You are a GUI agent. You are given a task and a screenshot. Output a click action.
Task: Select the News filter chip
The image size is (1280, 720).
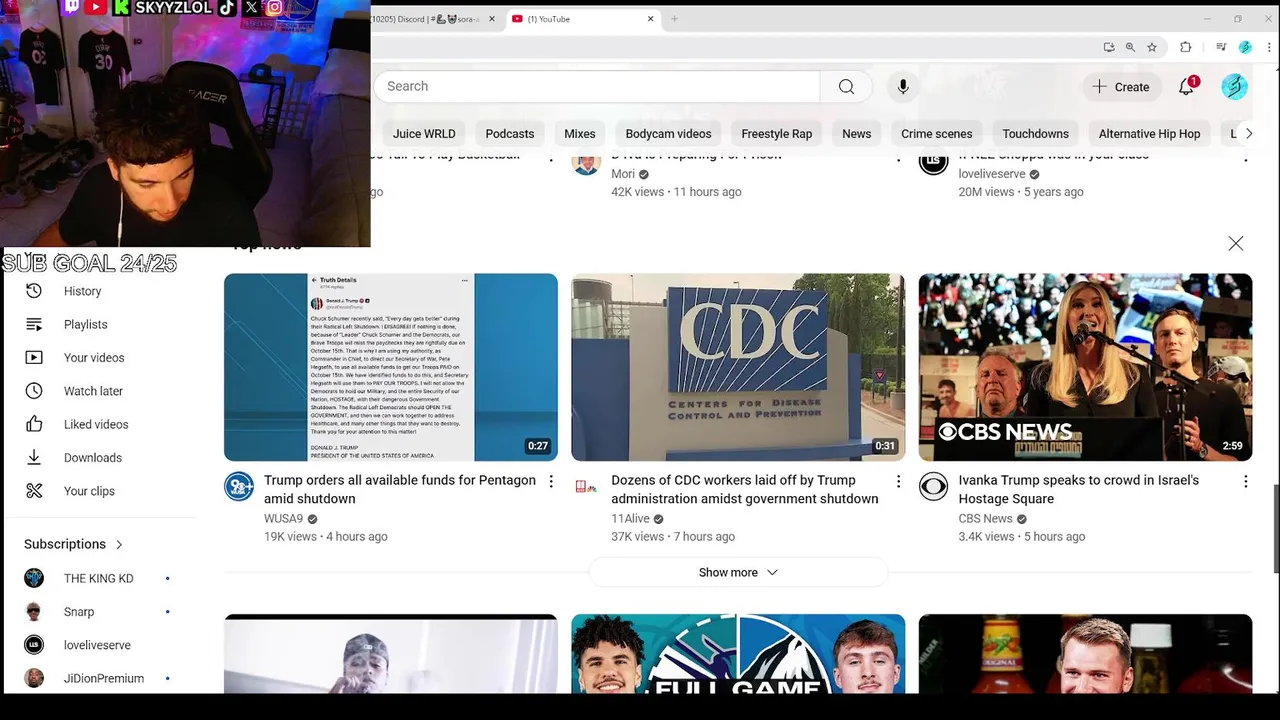coord(857,134)
